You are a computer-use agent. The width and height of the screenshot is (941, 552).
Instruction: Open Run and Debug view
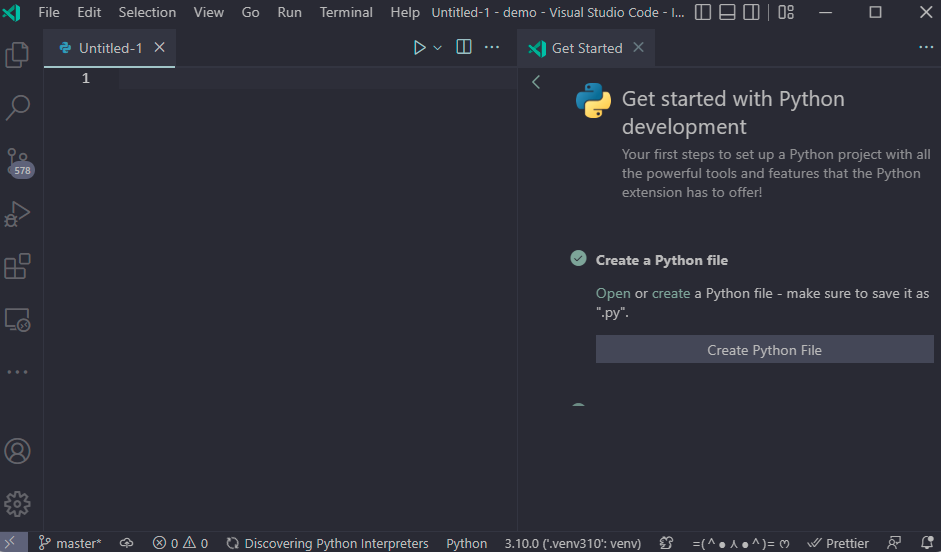(17, 214)
